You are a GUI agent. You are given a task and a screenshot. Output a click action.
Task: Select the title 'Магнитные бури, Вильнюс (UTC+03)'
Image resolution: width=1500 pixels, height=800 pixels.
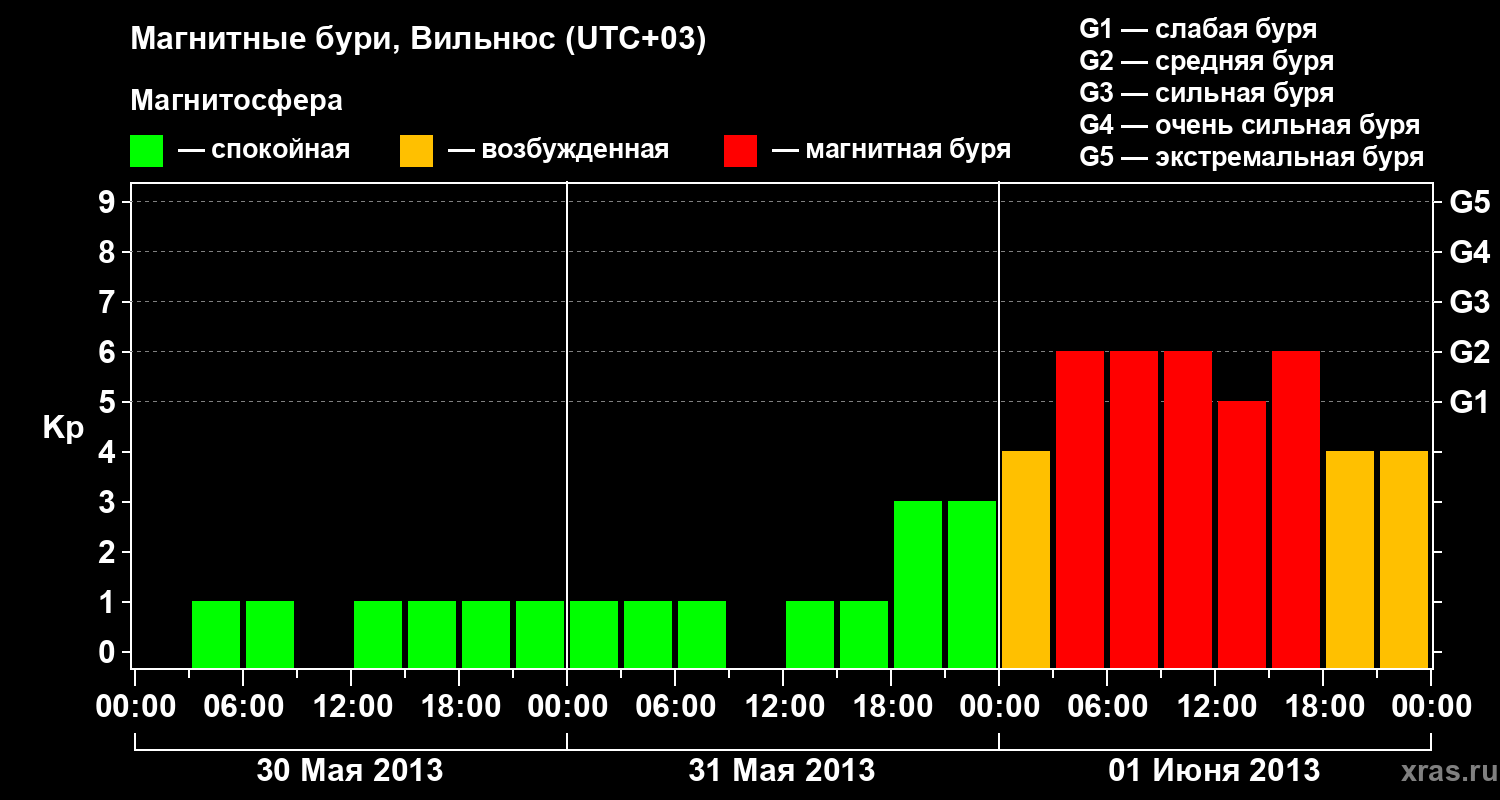pyautogui.click(x=418, y=40)
